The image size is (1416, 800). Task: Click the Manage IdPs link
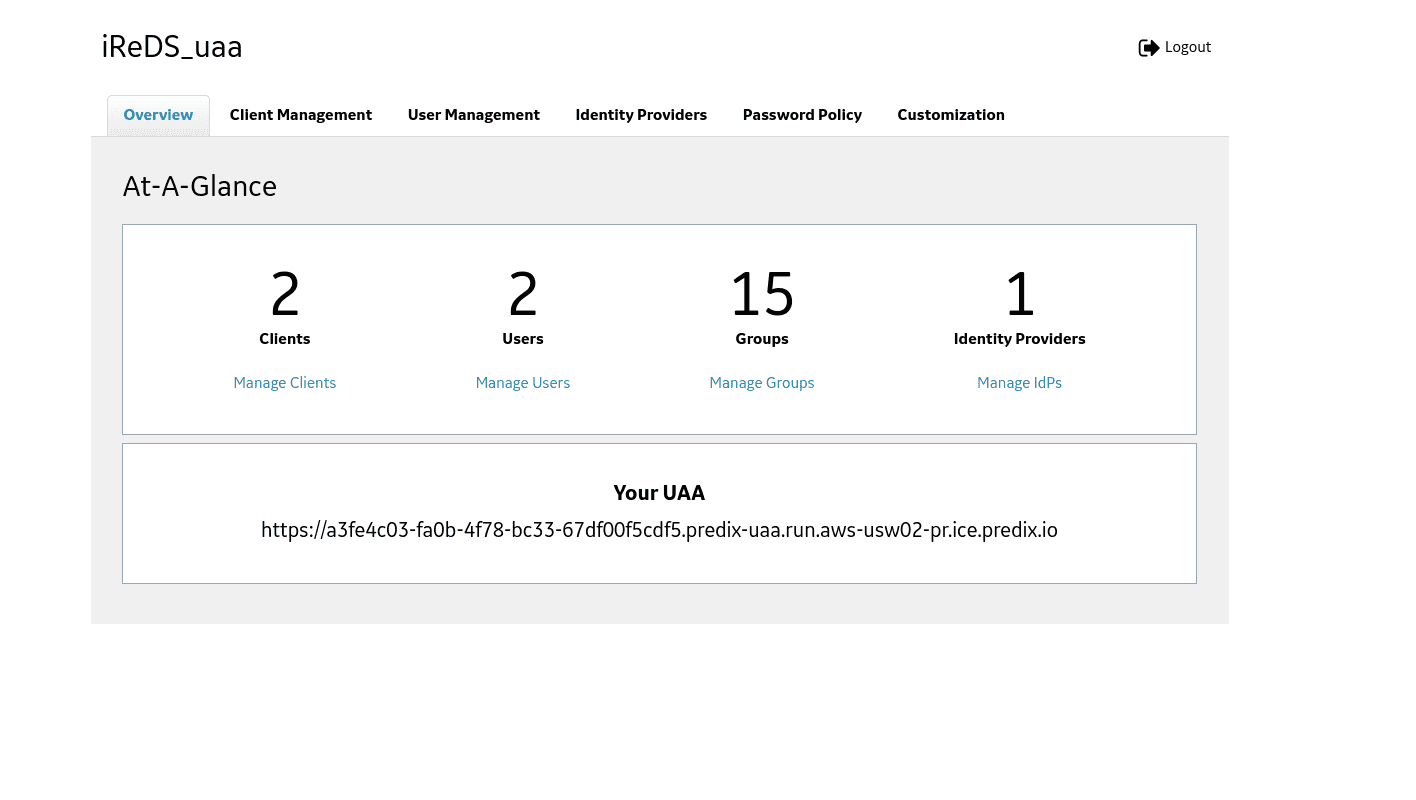click(1019, 383)
